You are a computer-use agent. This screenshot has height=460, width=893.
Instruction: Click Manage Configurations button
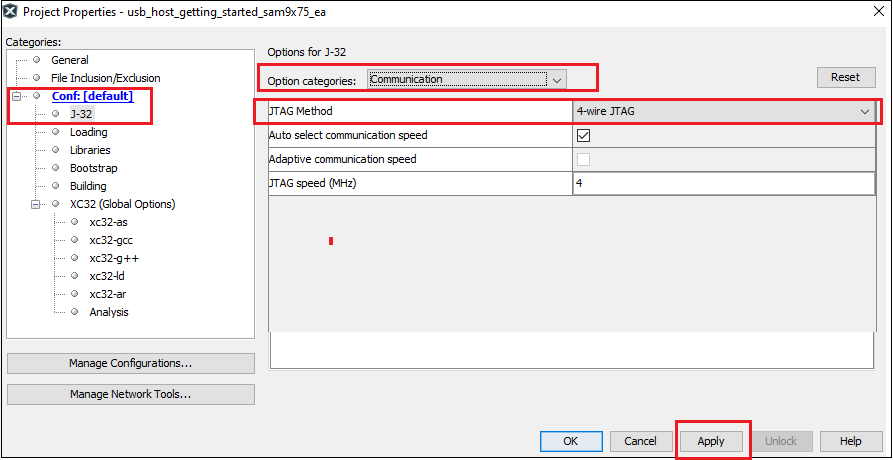tap(130, 363)
